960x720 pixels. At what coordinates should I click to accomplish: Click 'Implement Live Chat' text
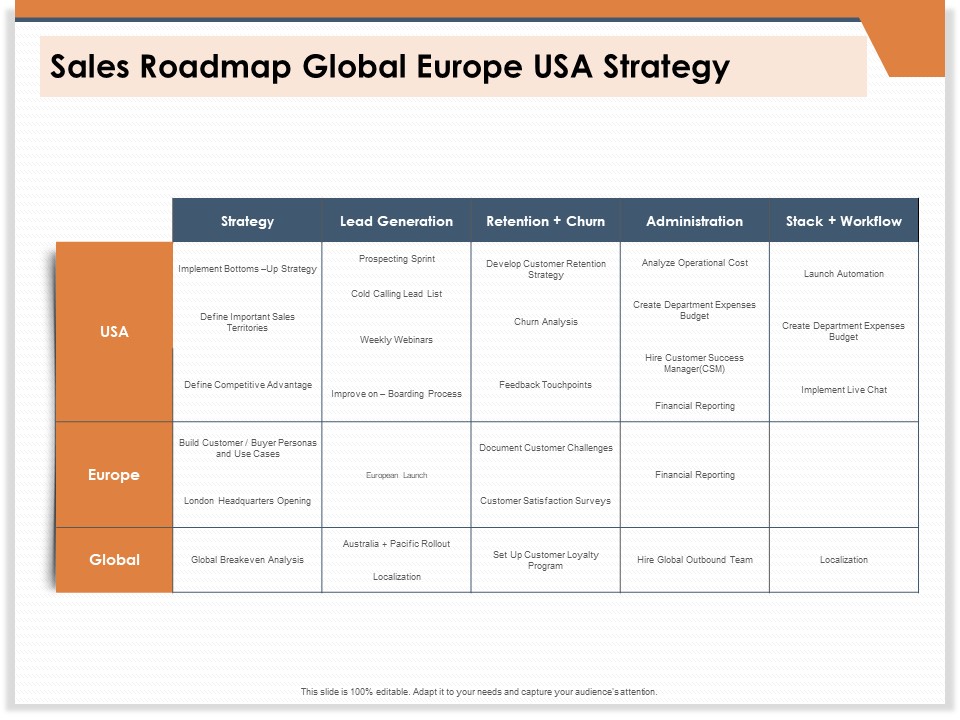click(x=844, y=390)
